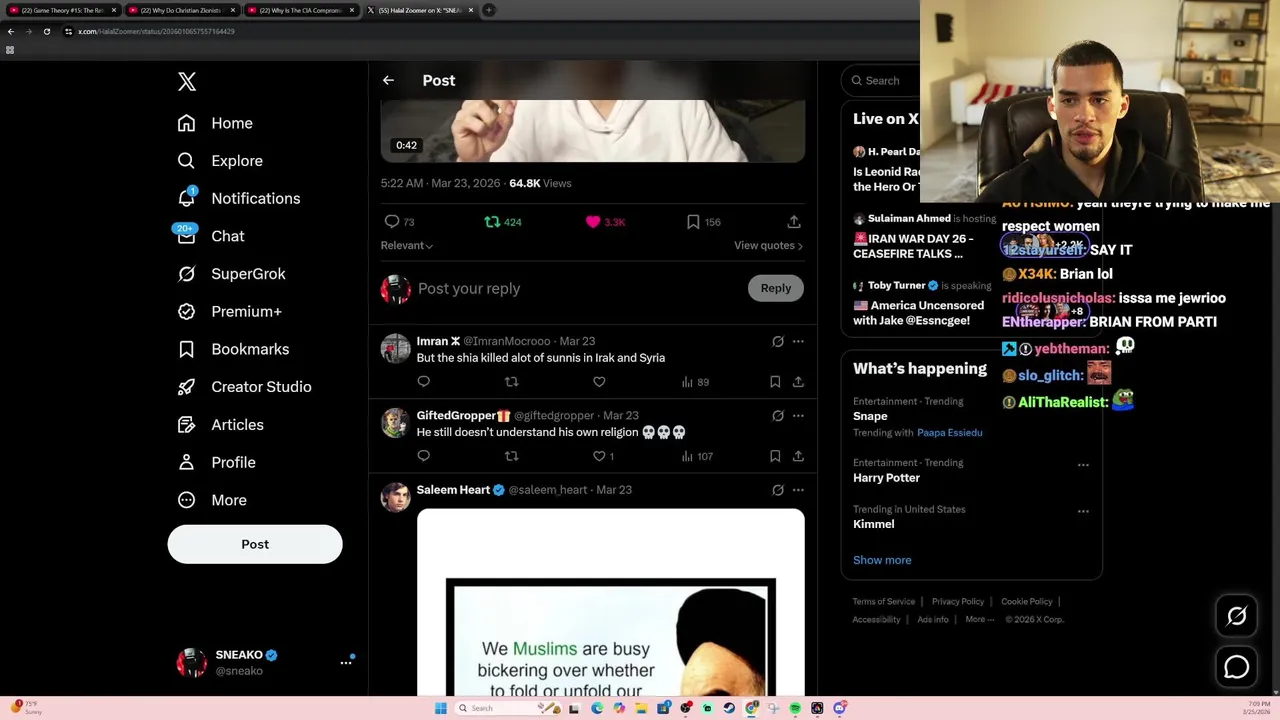
Task: Toggle bookmark on Imran's reply
Action: pos(775,382)
